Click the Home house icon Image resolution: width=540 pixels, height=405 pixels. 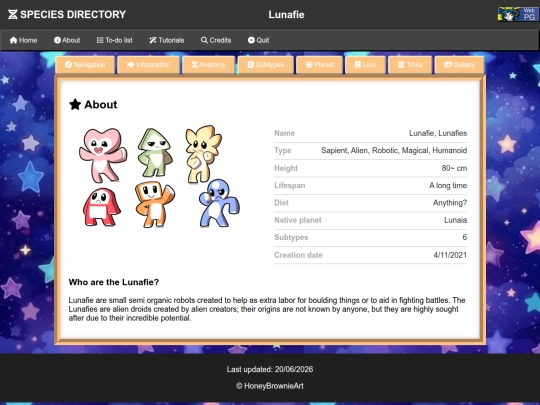pos(13,40)
